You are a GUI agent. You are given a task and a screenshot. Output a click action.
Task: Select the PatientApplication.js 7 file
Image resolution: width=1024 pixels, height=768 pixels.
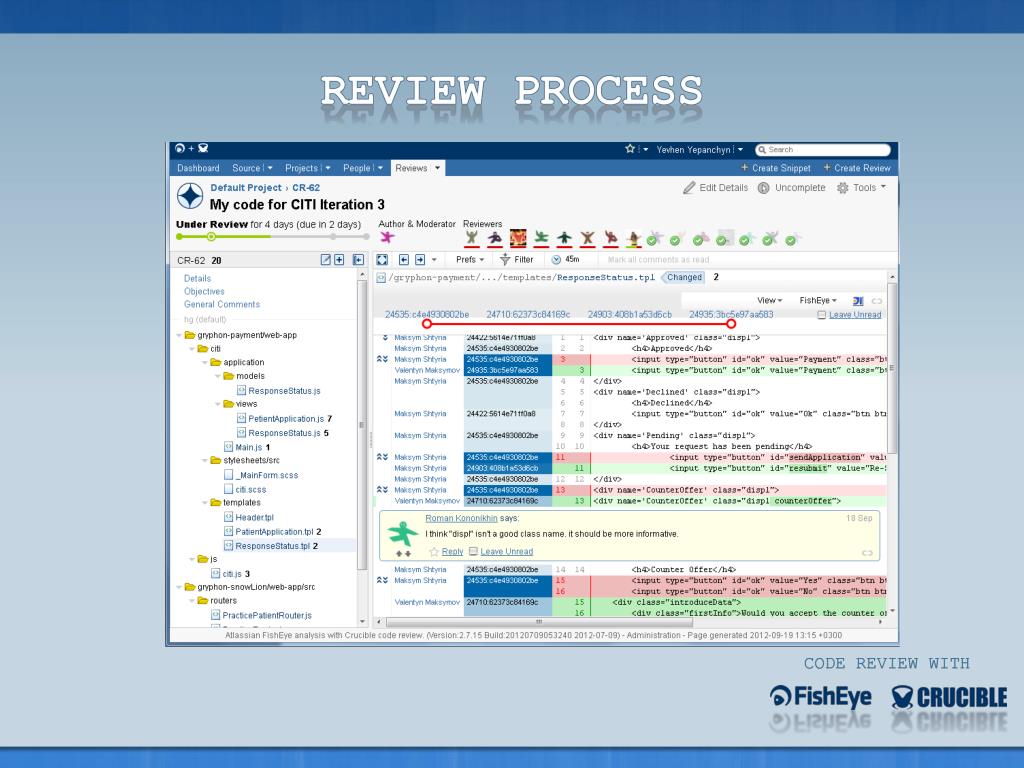click(x=290, y=419)
